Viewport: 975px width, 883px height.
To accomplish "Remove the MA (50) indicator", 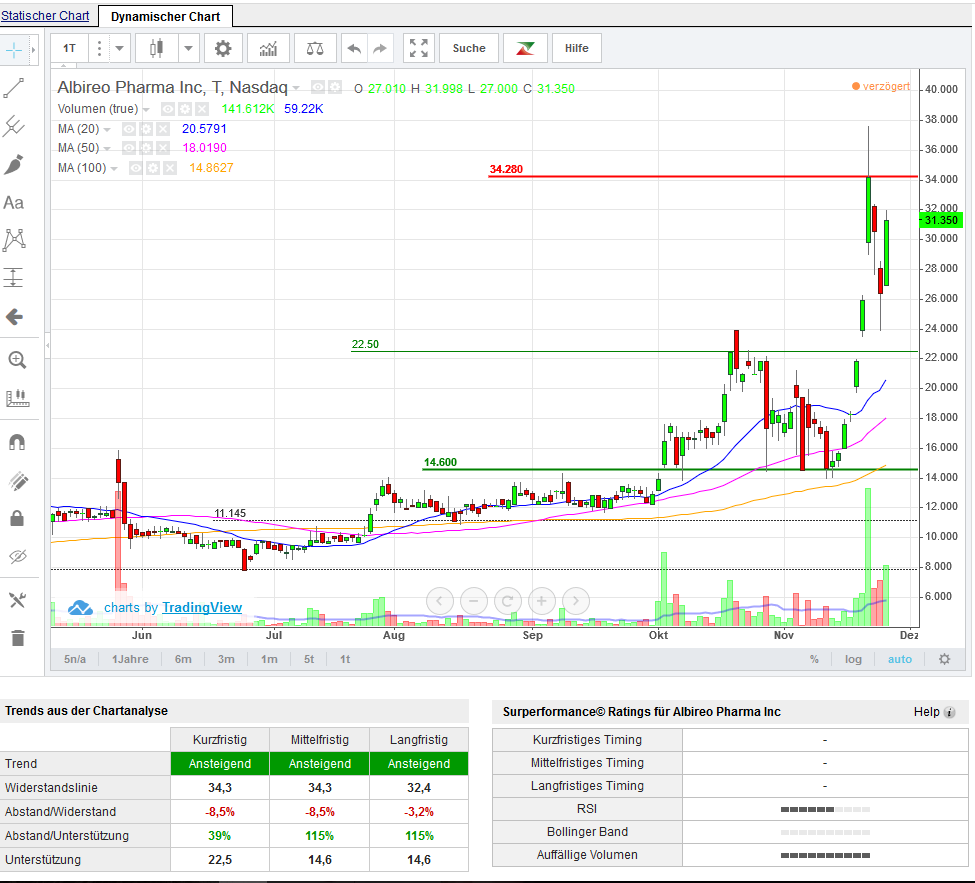I will tap(163, 148).
